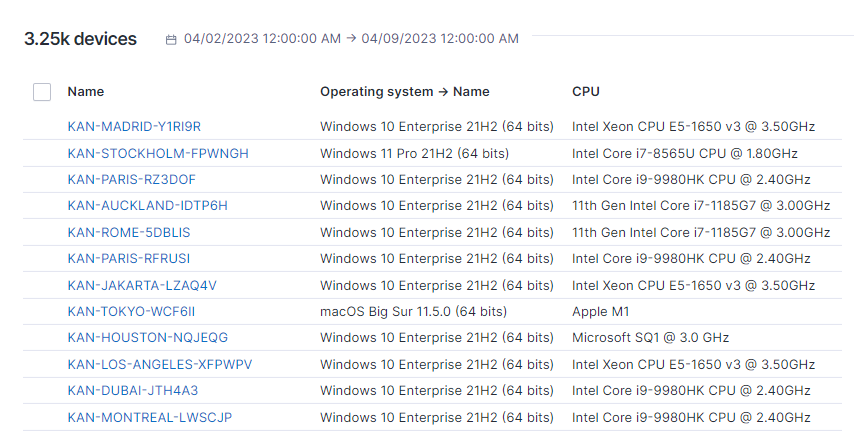This screenshot has height=435, width=854.
Task: Open device KAN-STOCKHOLM-FPWNGH
Action: pyautogui.click(x=158, y=153)
